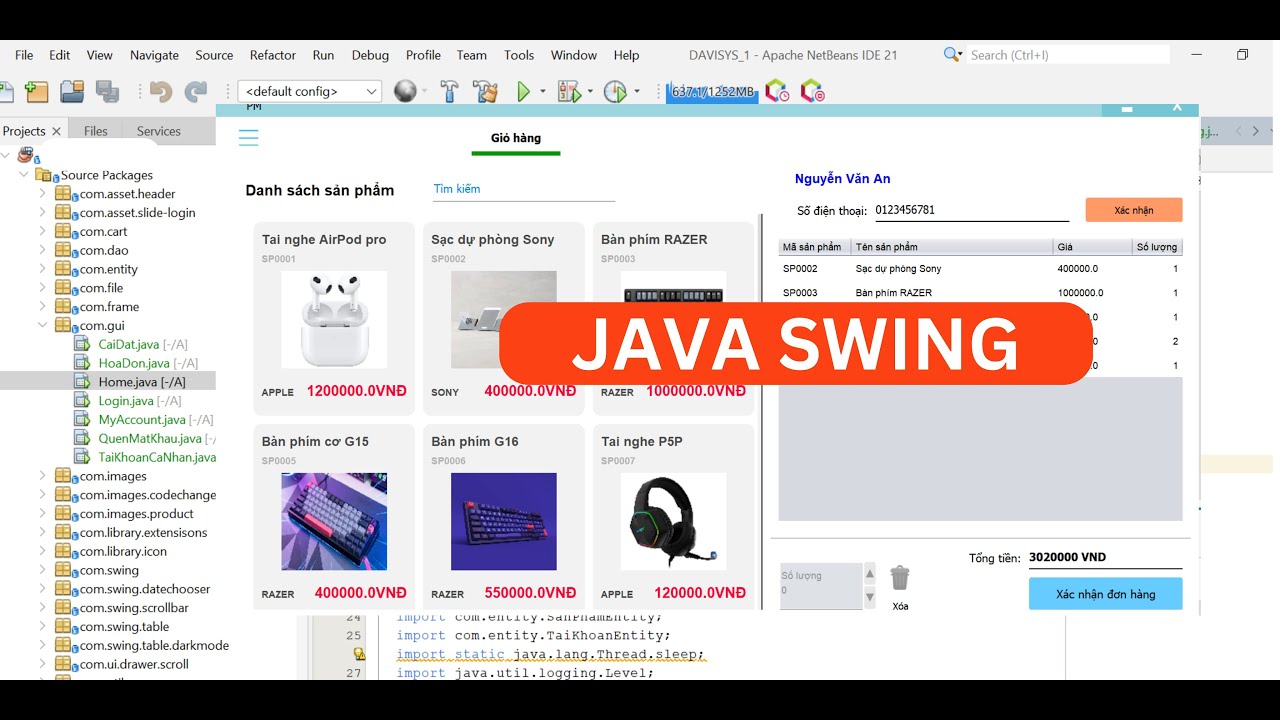The image size is (1280, 720).
Task: Switch to the Files tab
Action: pyautogui.click(x=96, y=131)
